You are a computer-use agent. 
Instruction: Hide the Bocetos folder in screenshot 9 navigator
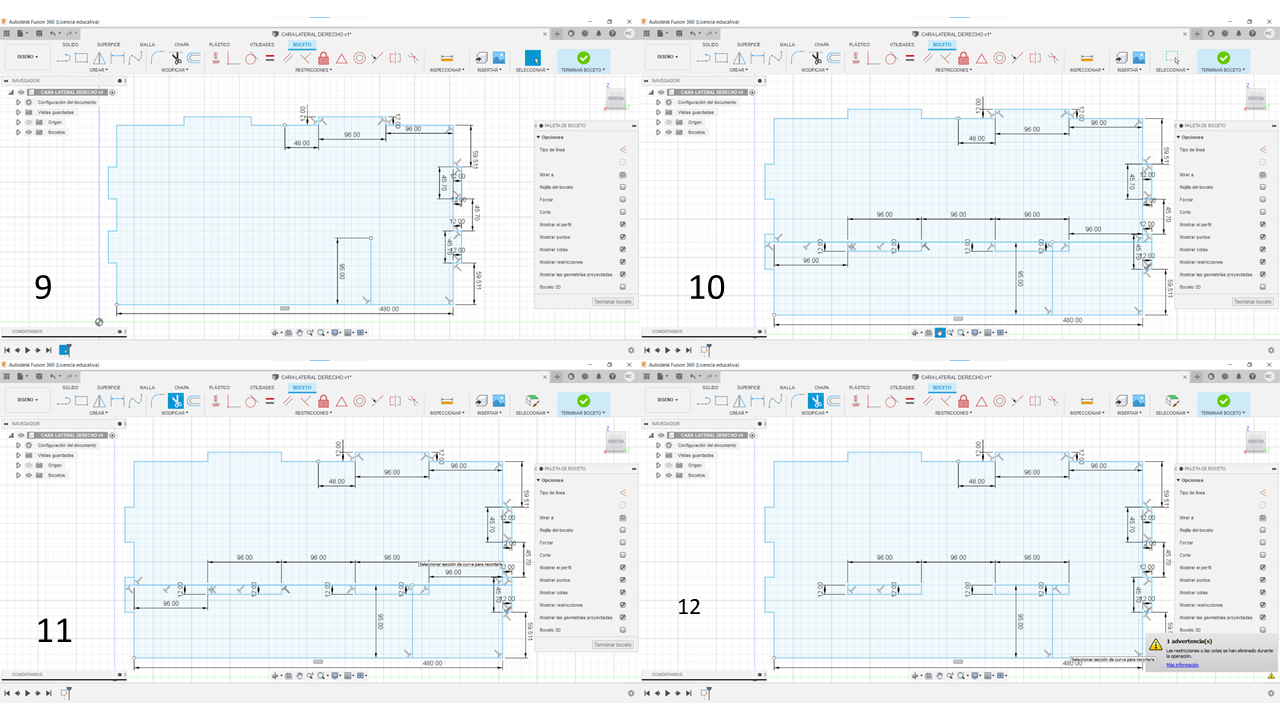point(28,132)
